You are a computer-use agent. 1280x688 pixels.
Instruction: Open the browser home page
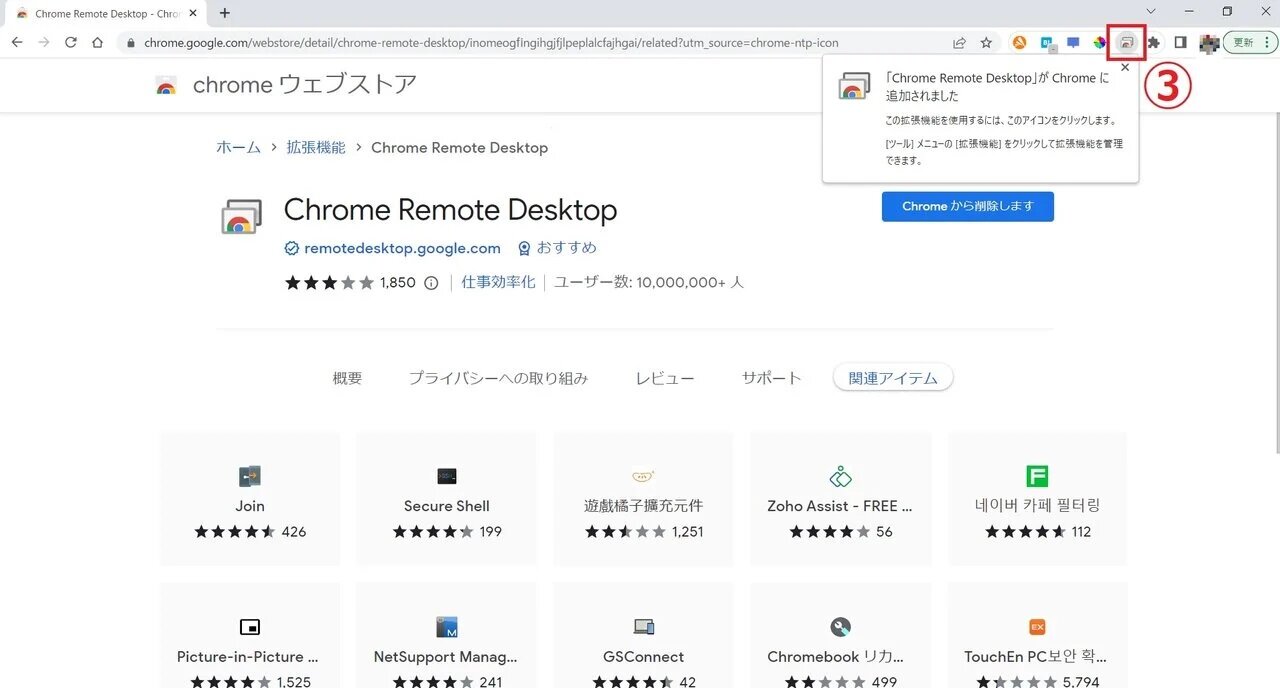pyautogui.click(x=97, y=42)
